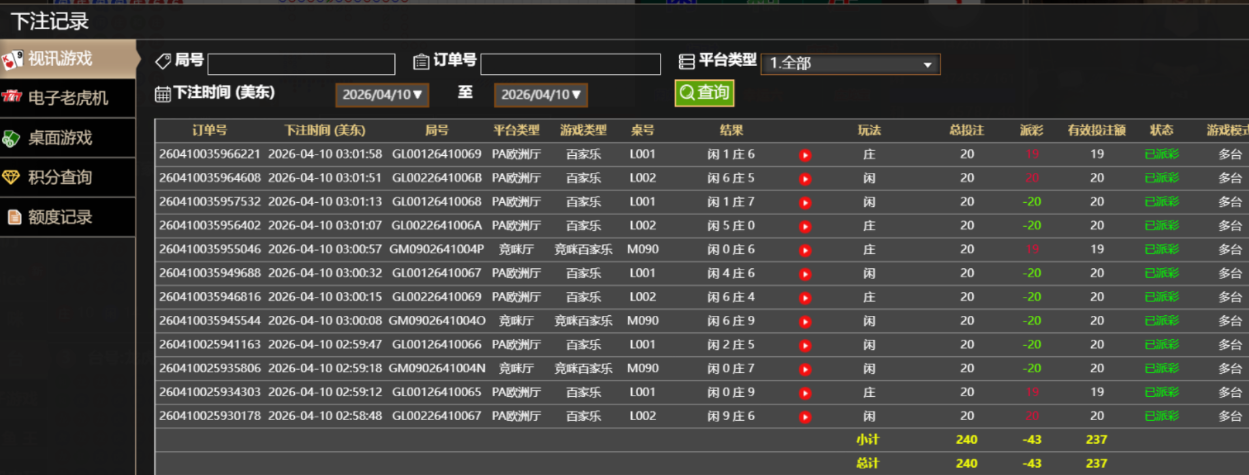The image size is (1249, 475).
Task: Open the 电子老虎机 tab
Action: point(67,98)
